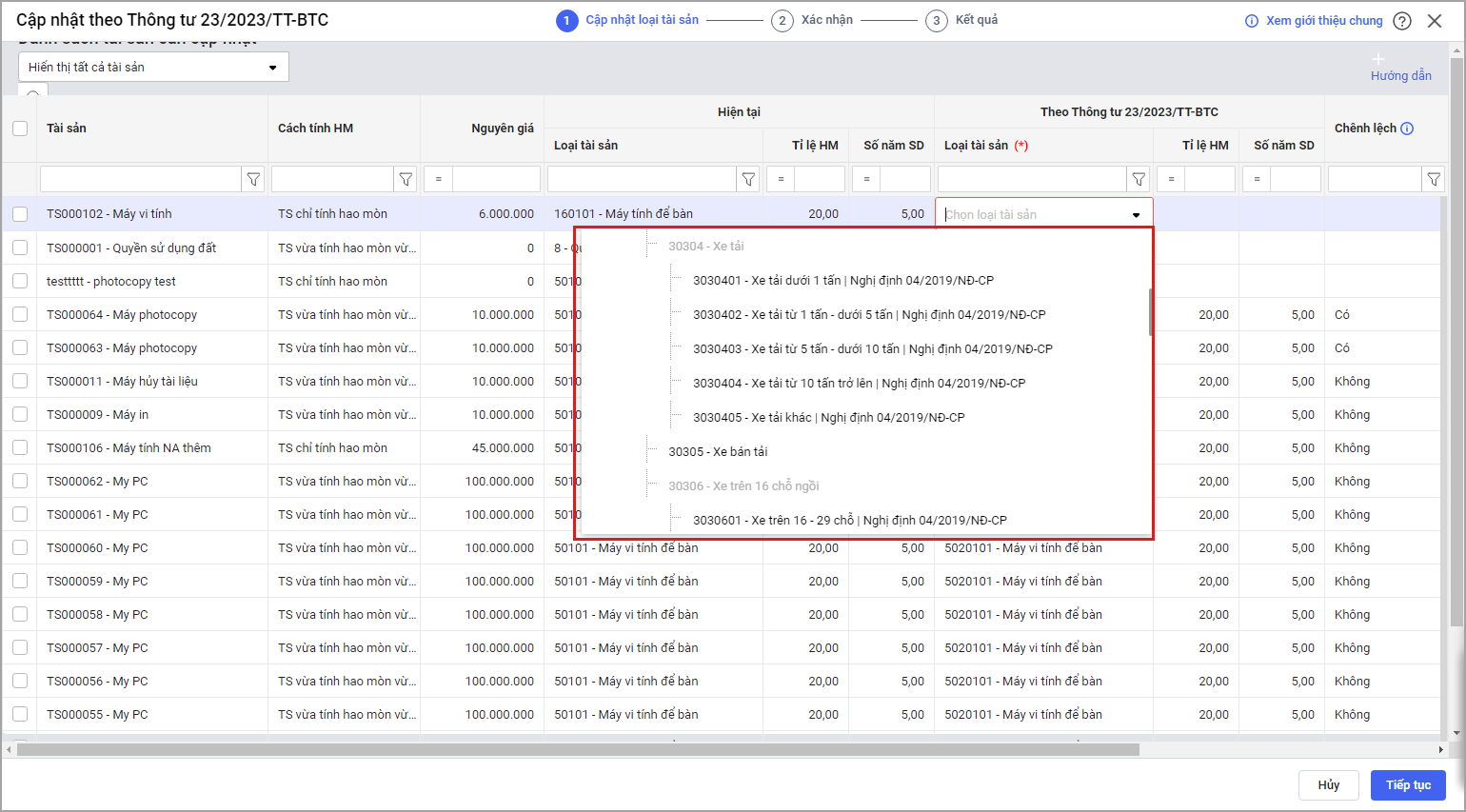Open equals operator dropdown in Nguyên giá filter
This screenshot has width=1466, height=812.
(x=438, y=179)
